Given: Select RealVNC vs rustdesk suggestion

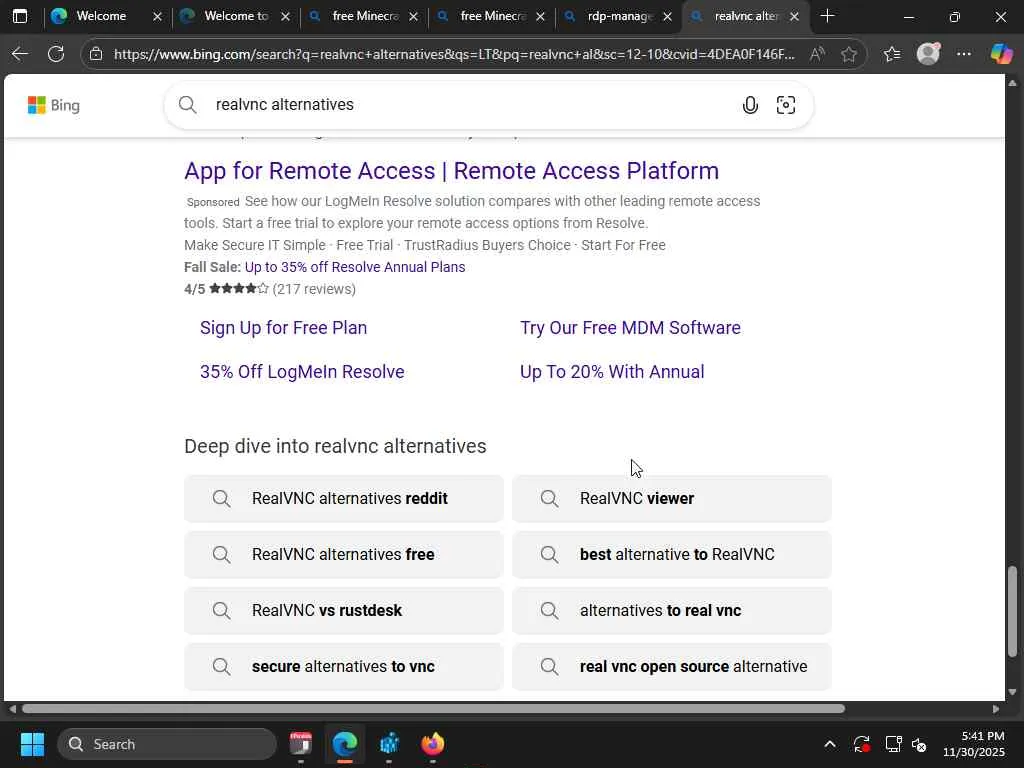Looking at the screenshot, I should pyautogui.click(x=327, y=610).
